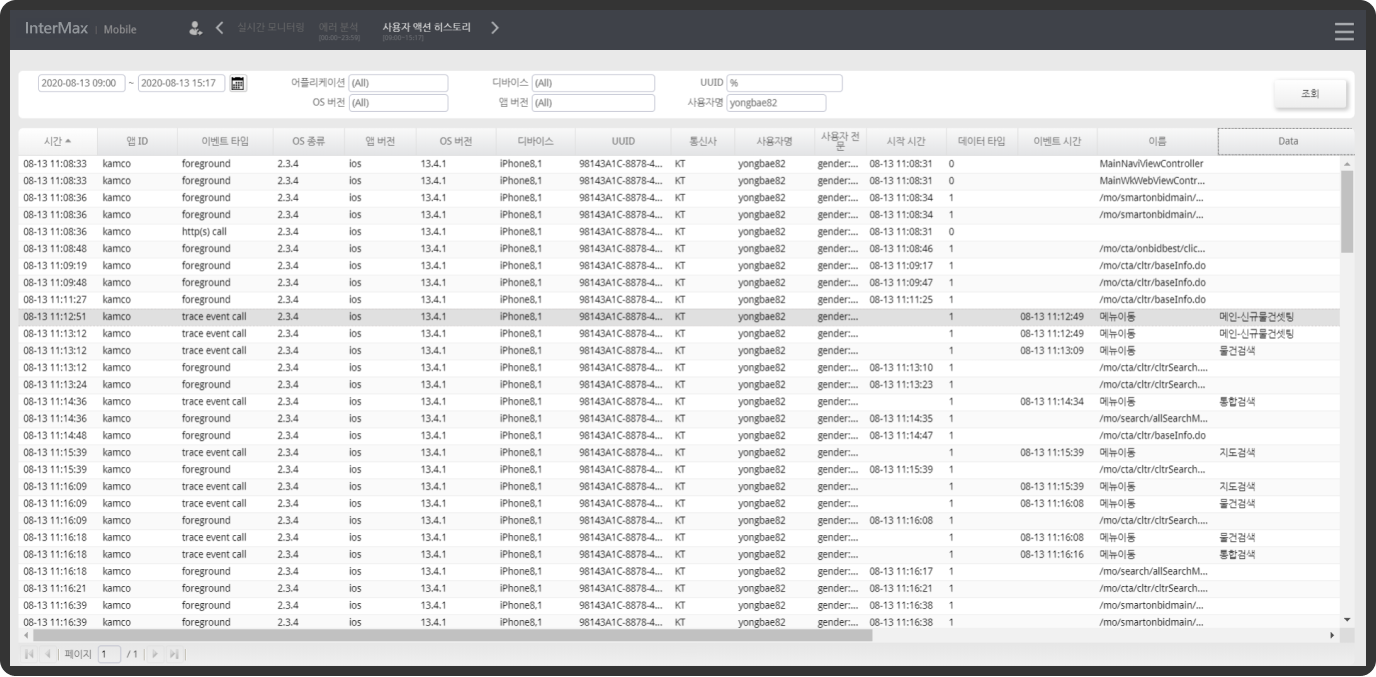
Task: Click the left chevron in navigation bar
Action: pyautogui.click(x=220, y=28)
